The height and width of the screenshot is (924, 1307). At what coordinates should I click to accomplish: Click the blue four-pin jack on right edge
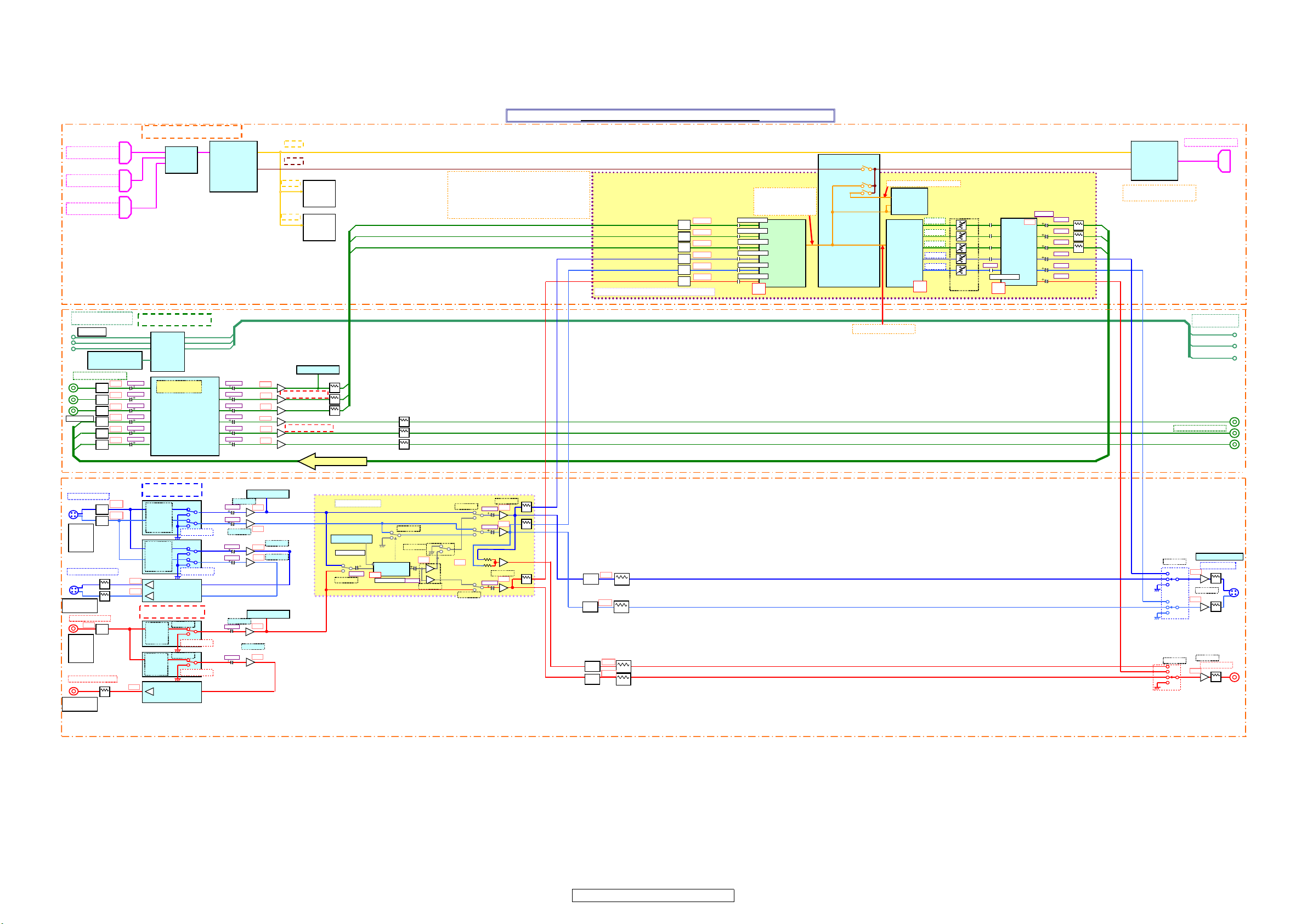click(1234, 593)
